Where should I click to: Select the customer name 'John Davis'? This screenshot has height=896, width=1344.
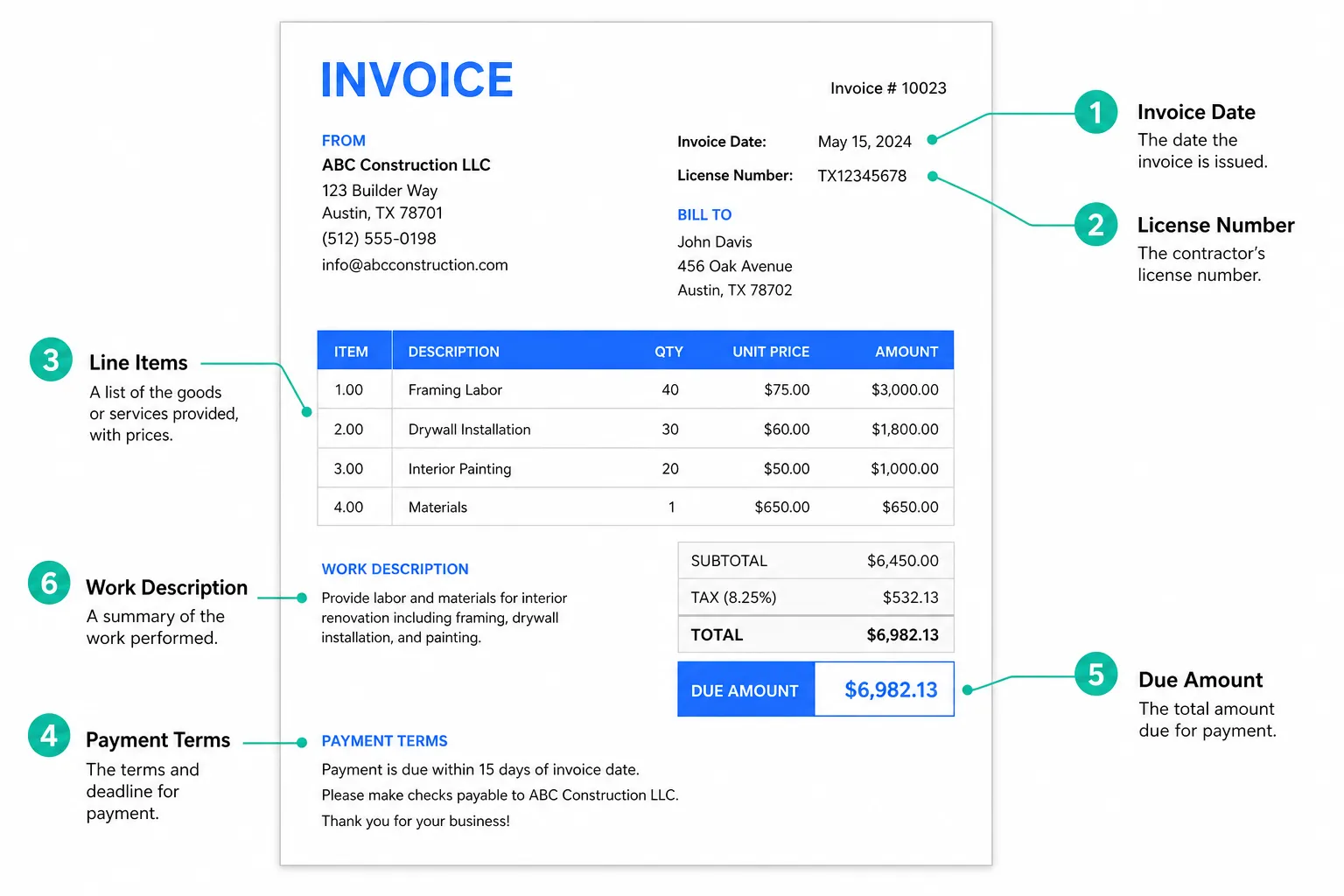pos(715,242)
